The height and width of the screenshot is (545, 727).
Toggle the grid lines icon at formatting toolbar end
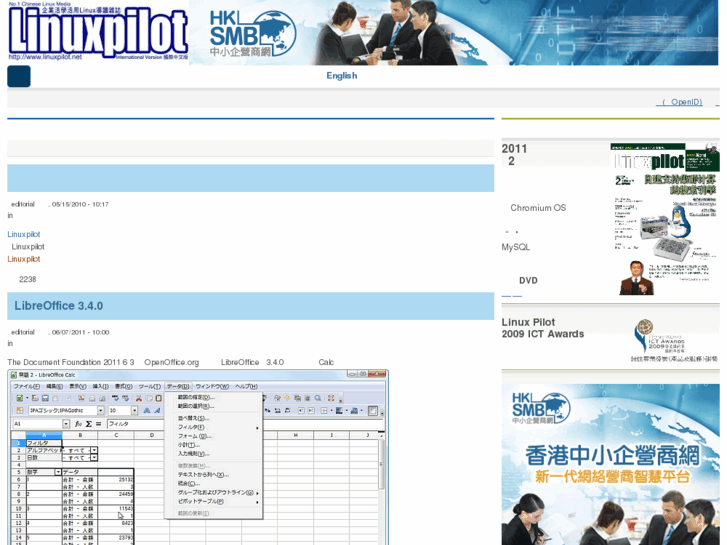click(x=373, y=410)
